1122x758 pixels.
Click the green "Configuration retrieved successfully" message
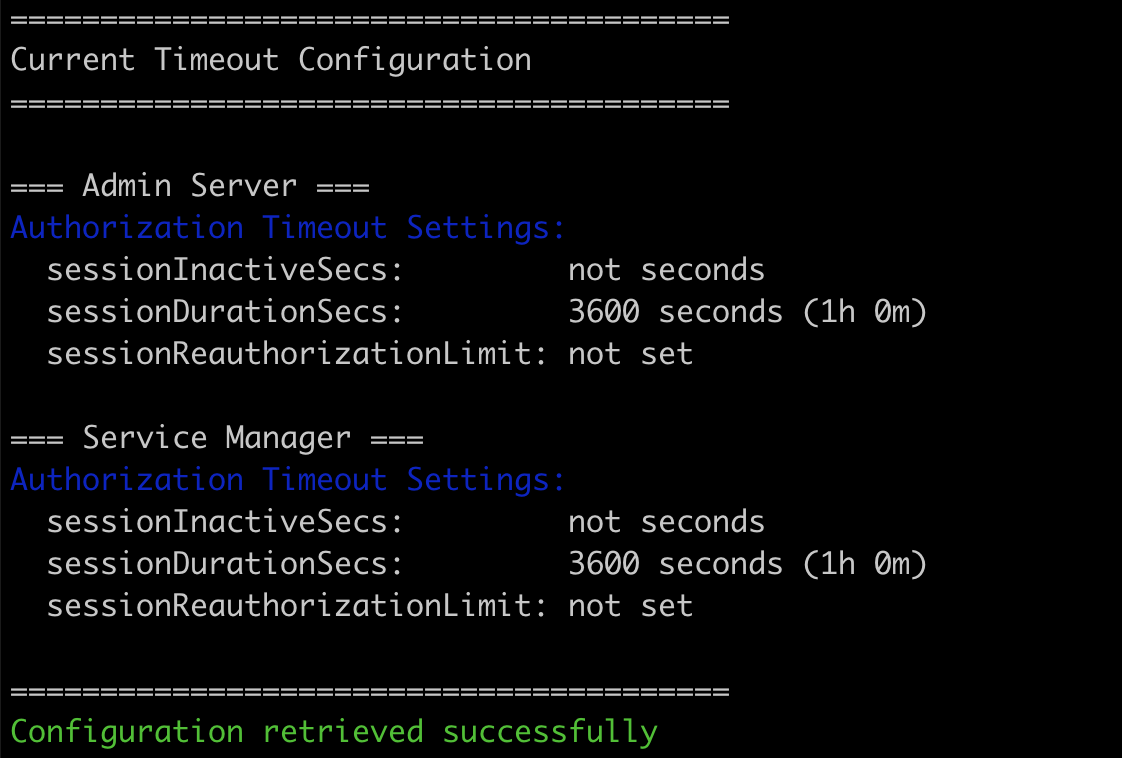(x=334, y=732)
